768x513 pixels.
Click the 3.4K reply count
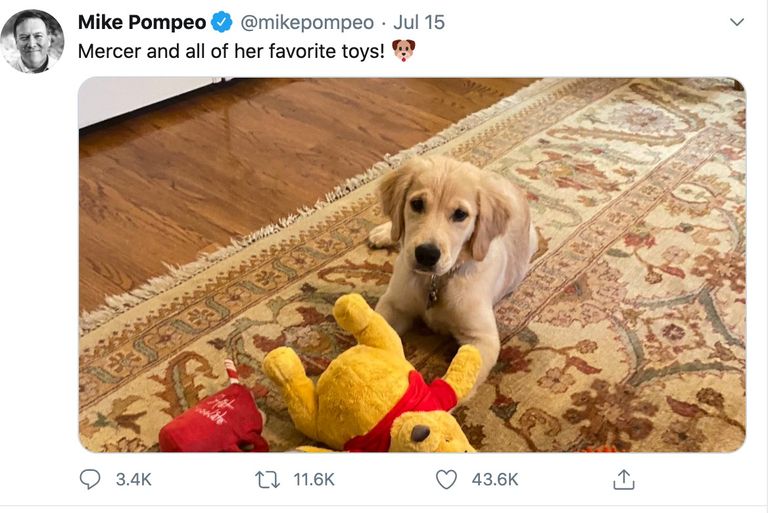coord(133,479)
